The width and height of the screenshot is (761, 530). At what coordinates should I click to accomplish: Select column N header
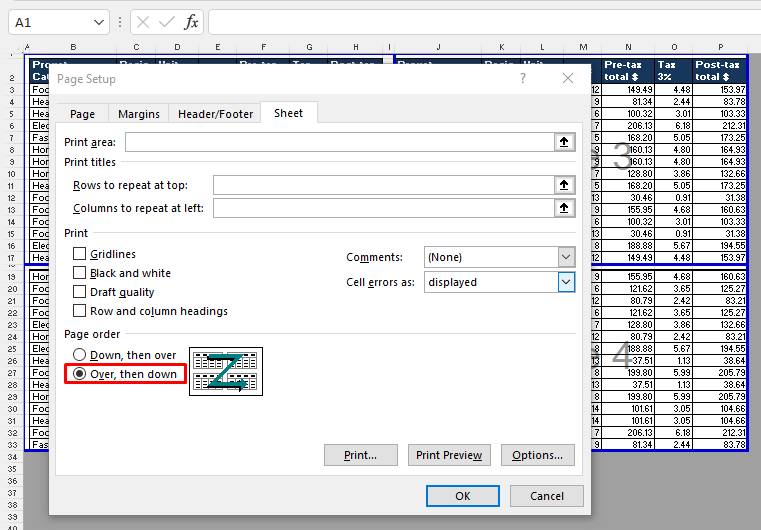click(628, 47)
